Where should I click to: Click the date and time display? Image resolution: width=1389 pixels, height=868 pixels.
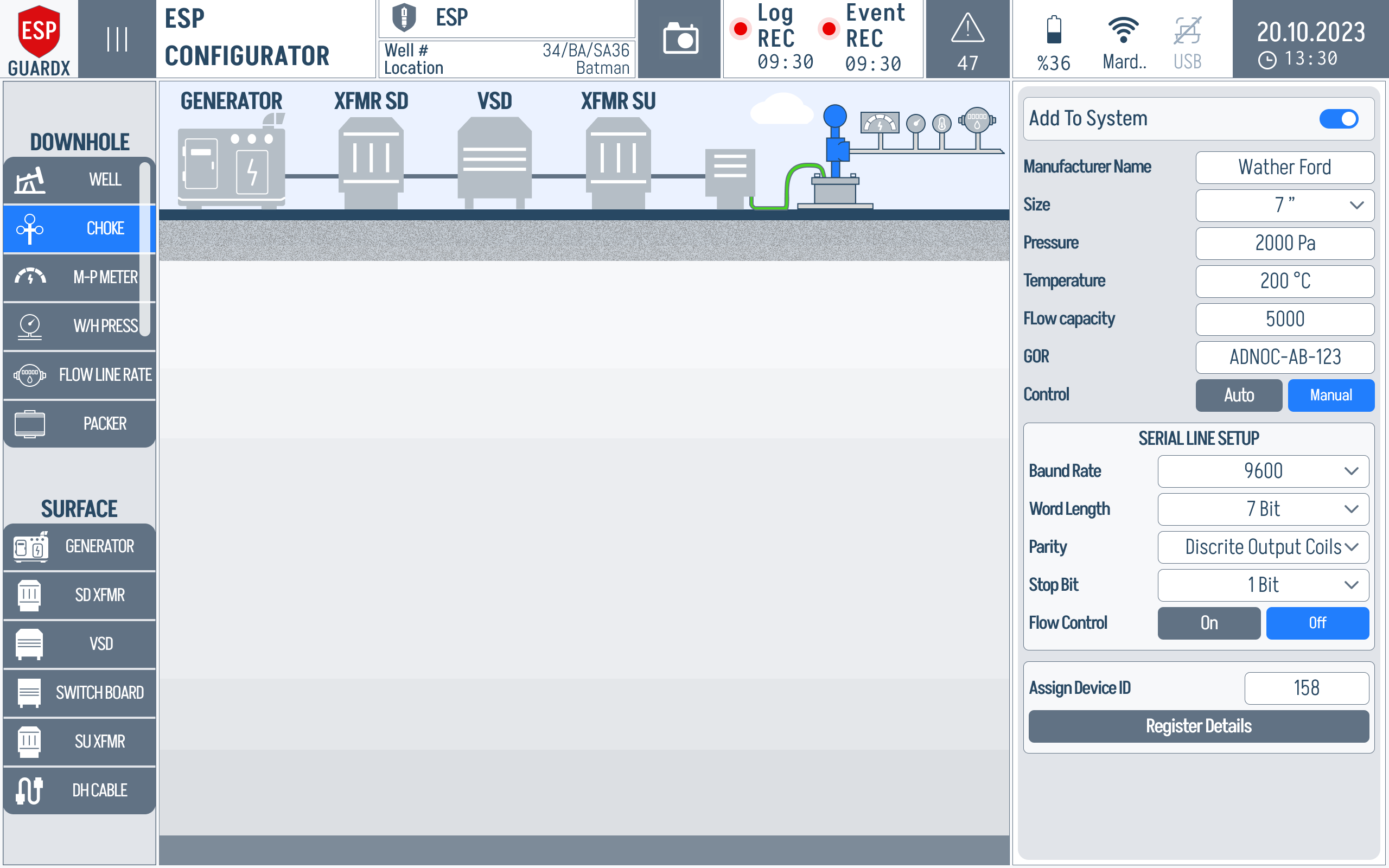coord(1310,40)
